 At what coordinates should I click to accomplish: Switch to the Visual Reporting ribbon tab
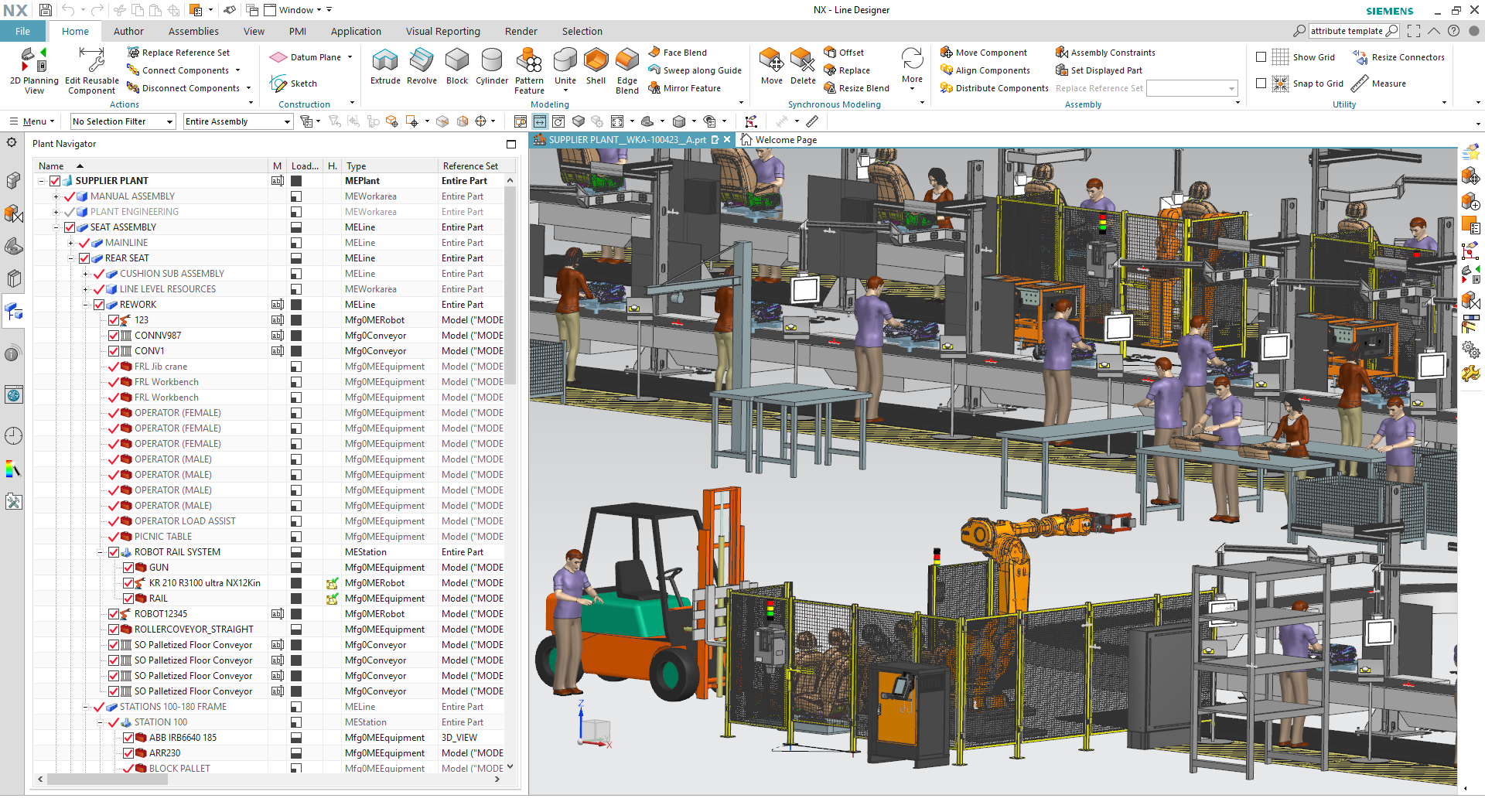tap(443, 31)
